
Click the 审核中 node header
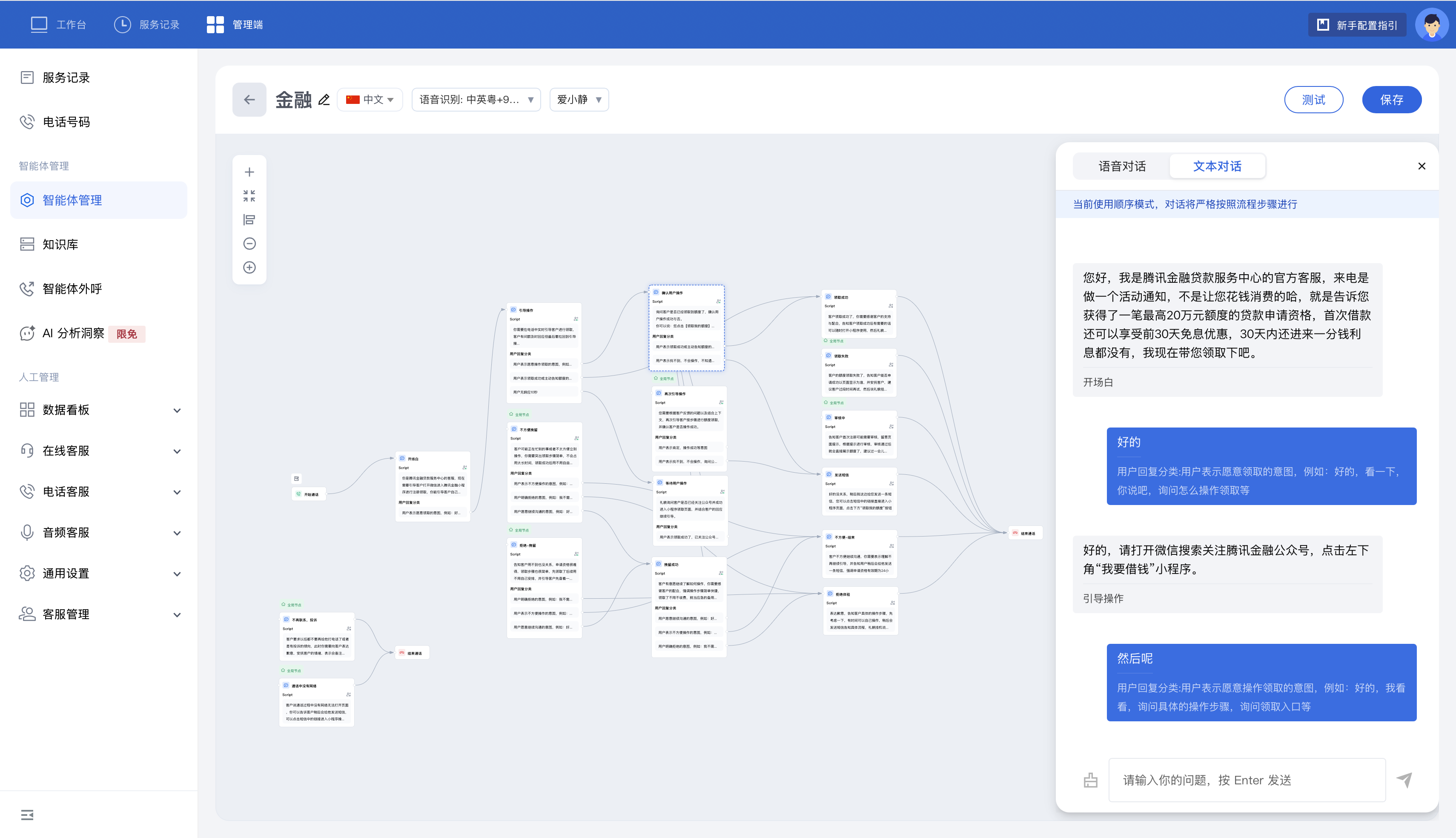pyautogui.click(x=860, y=417)
